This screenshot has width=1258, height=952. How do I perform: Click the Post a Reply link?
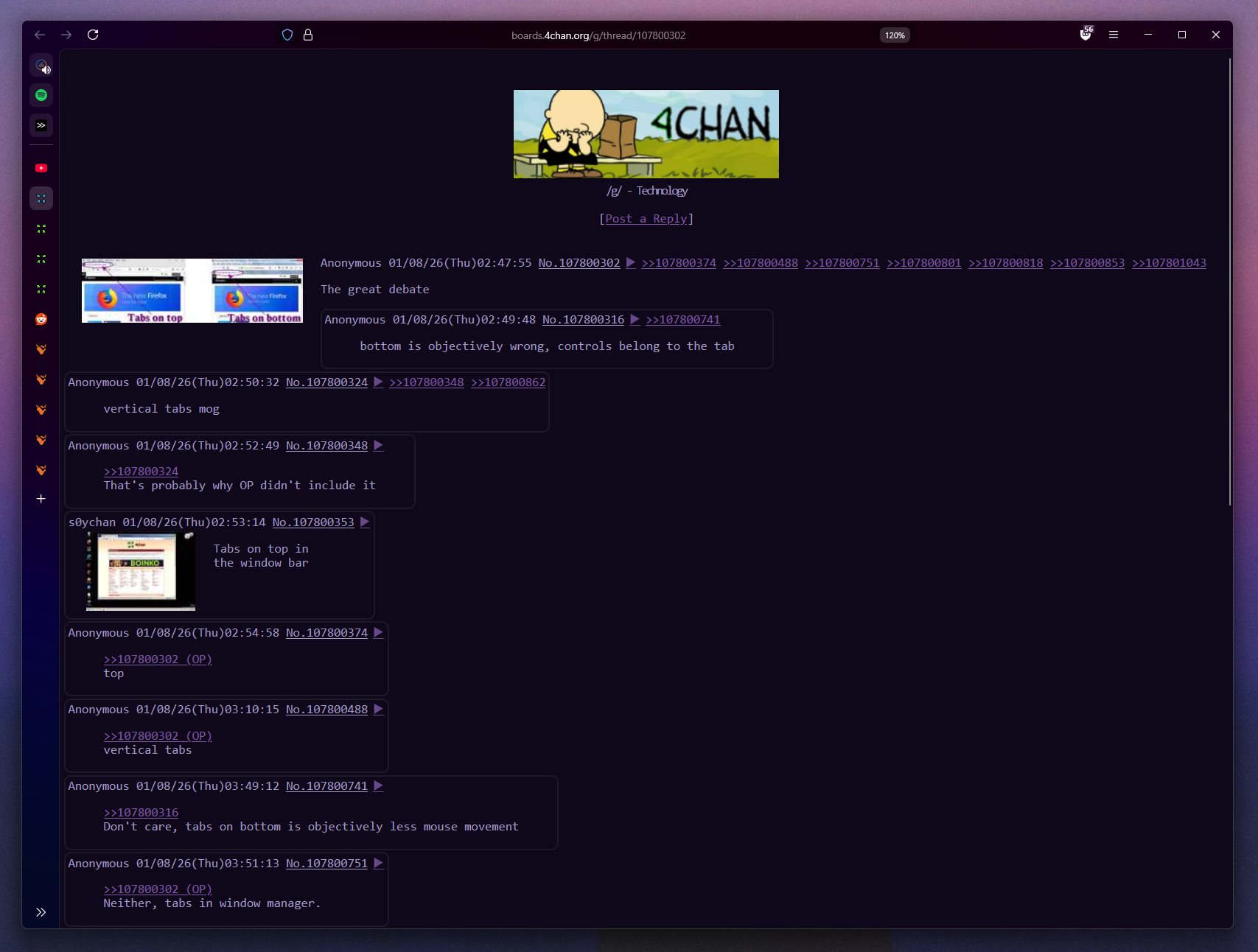(646, 219)
